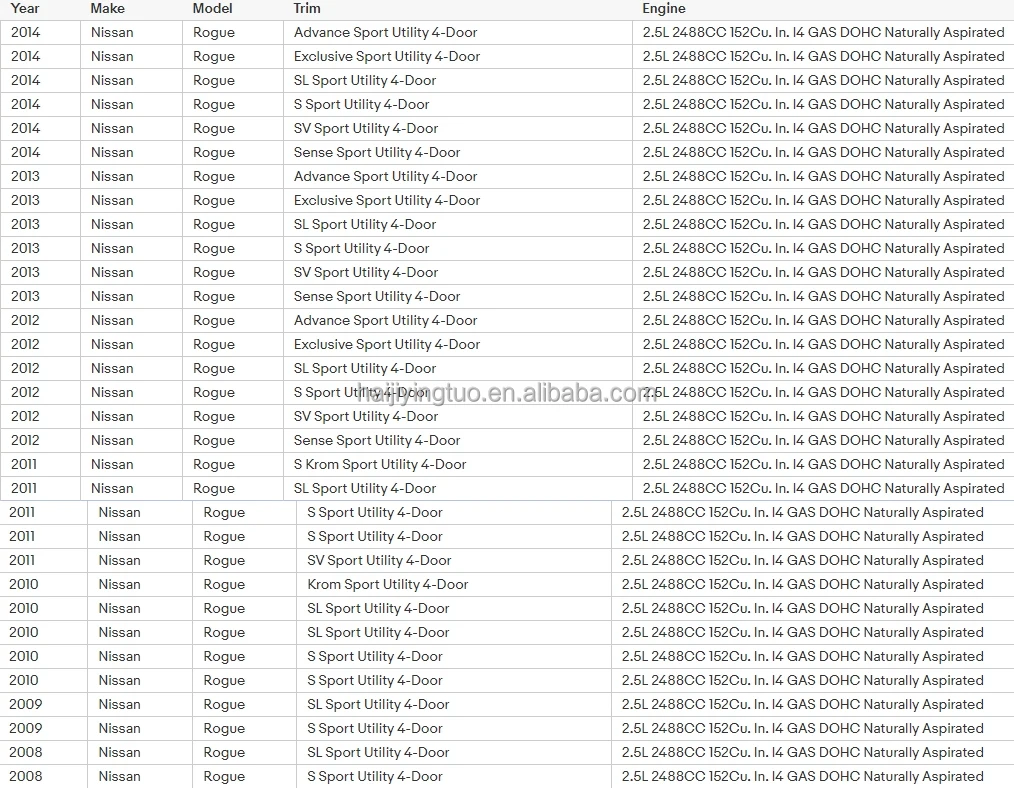Image resolution: width=1014 pixels, height=788 pixels.
Task: Select 2014 SV Sport Utility 4-Door trim cell
Action: (458, 128)
